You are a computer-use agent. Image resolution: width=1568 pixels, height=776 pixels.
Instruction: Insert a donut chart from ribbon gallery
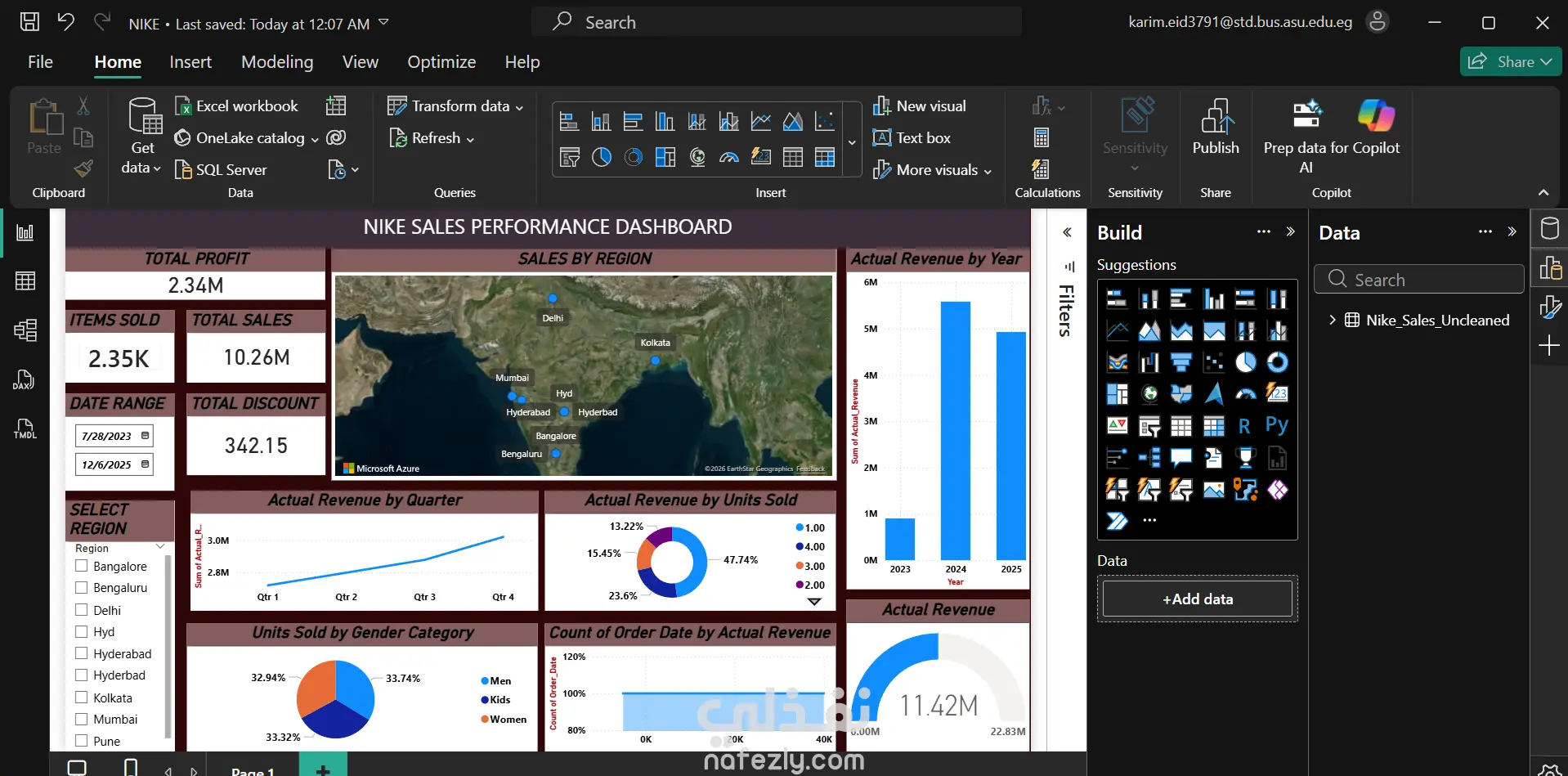tap(634, 157)
